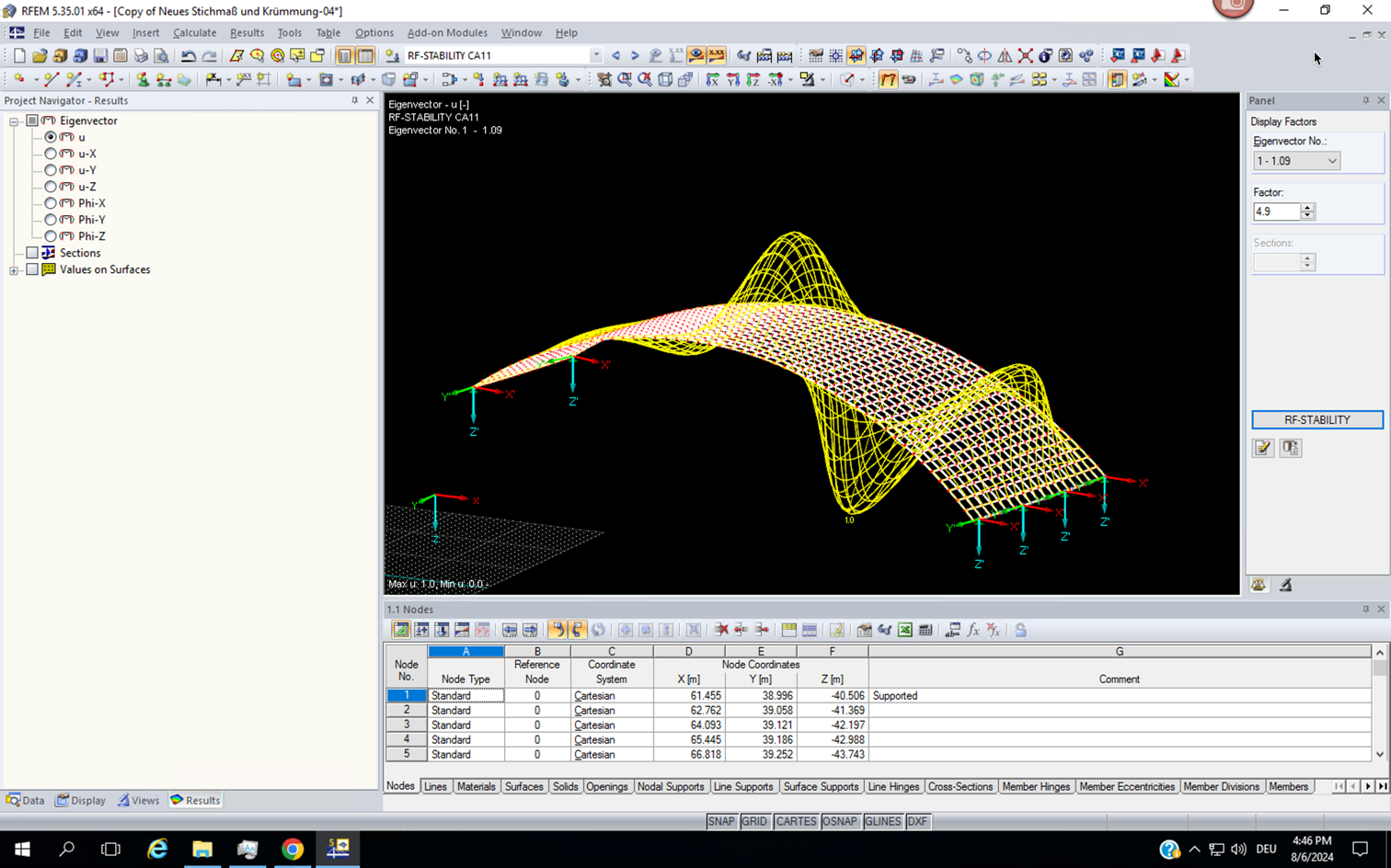
Task: Click the RF-STABILITY panel button
Action: [1316, 420]
